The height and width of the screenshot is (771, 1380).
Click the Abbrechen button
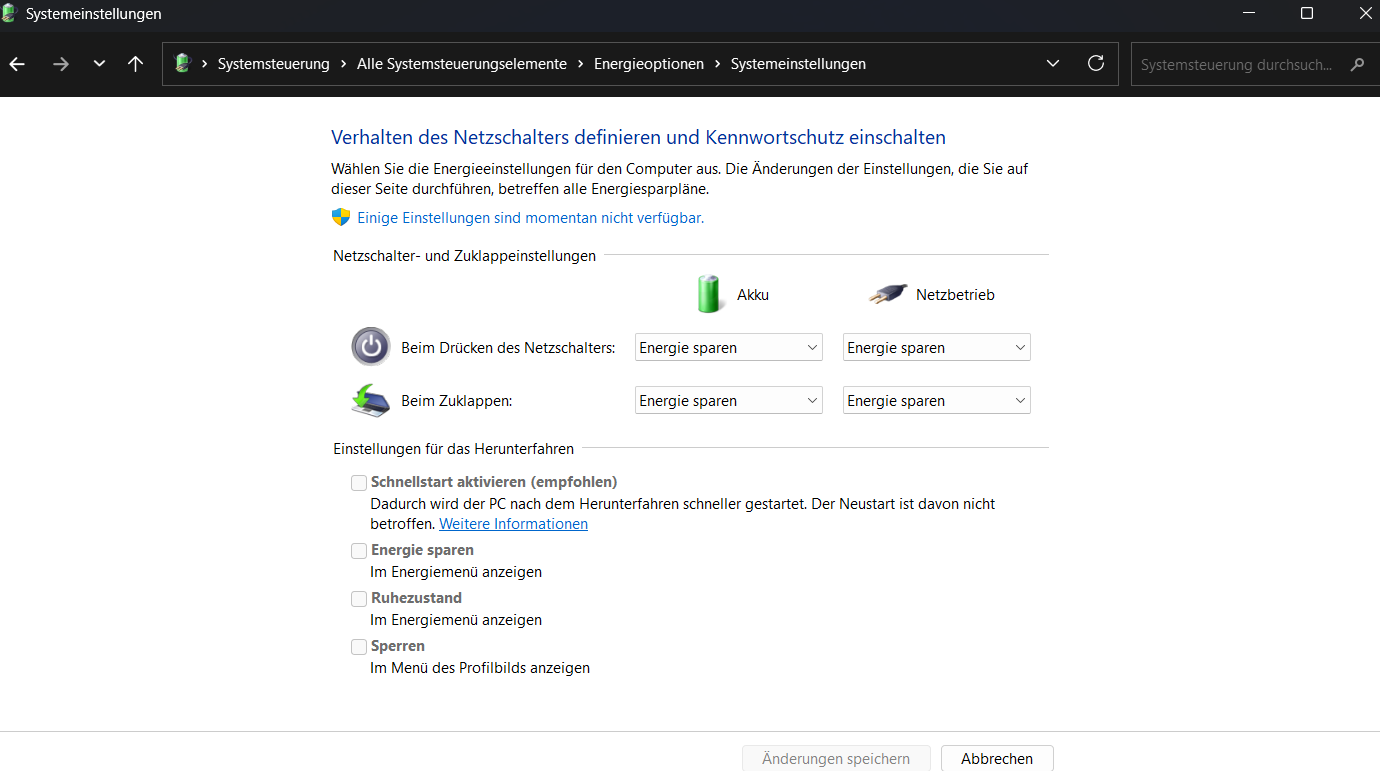point(997,759)
